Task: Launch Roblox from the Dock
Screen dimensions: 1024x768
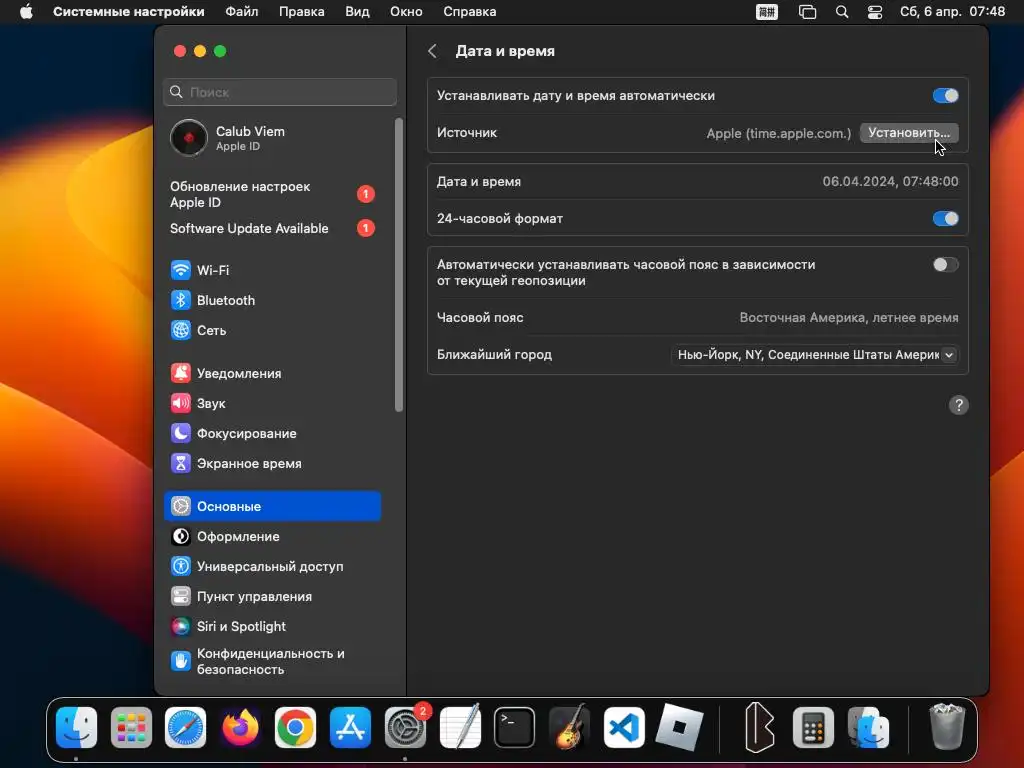Action: (x=679, y=728)
